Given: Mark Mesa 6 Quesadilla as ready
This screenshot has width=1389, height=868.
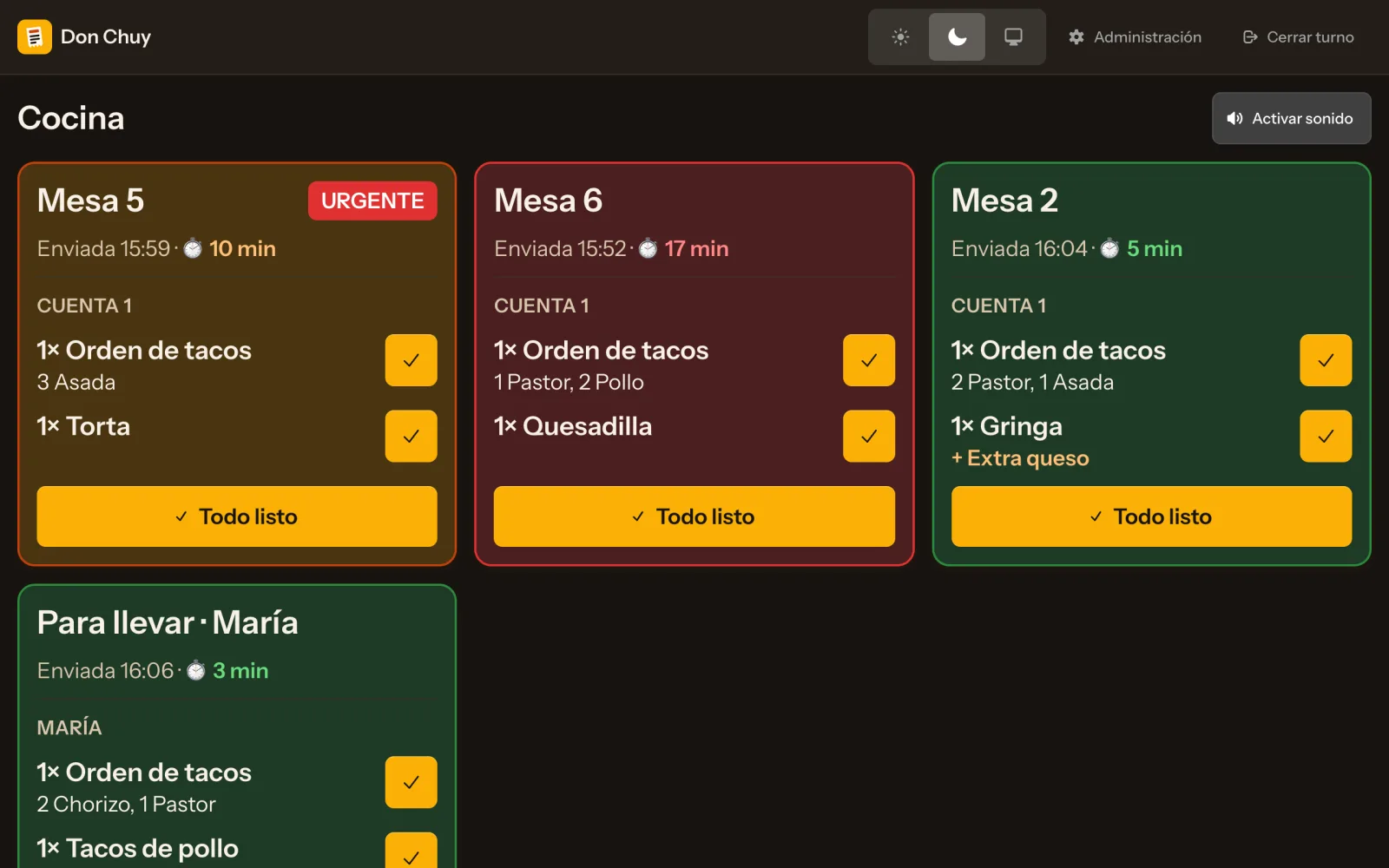Looking at the screenshot, I should point(868,436).
